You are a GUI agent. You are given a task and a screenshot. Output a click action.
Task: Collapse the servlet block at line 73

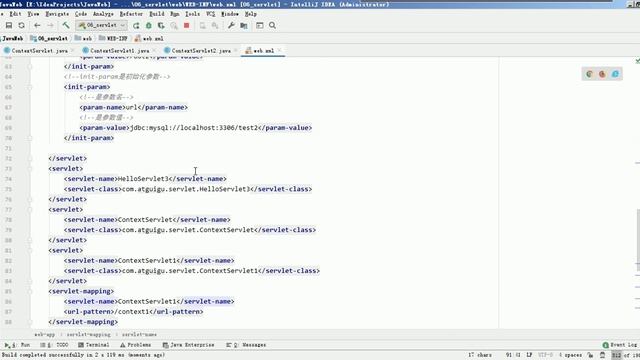click(x=30, y=169)
